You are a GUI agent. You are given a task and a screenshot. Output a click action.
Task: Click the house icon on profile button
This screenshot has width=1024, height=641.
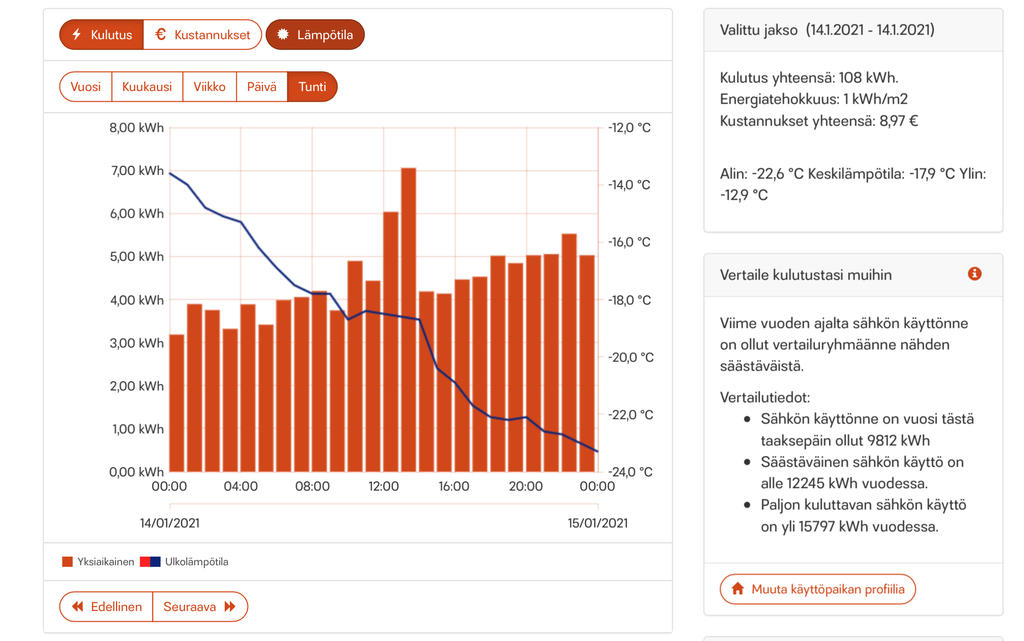tap(738, 589)
